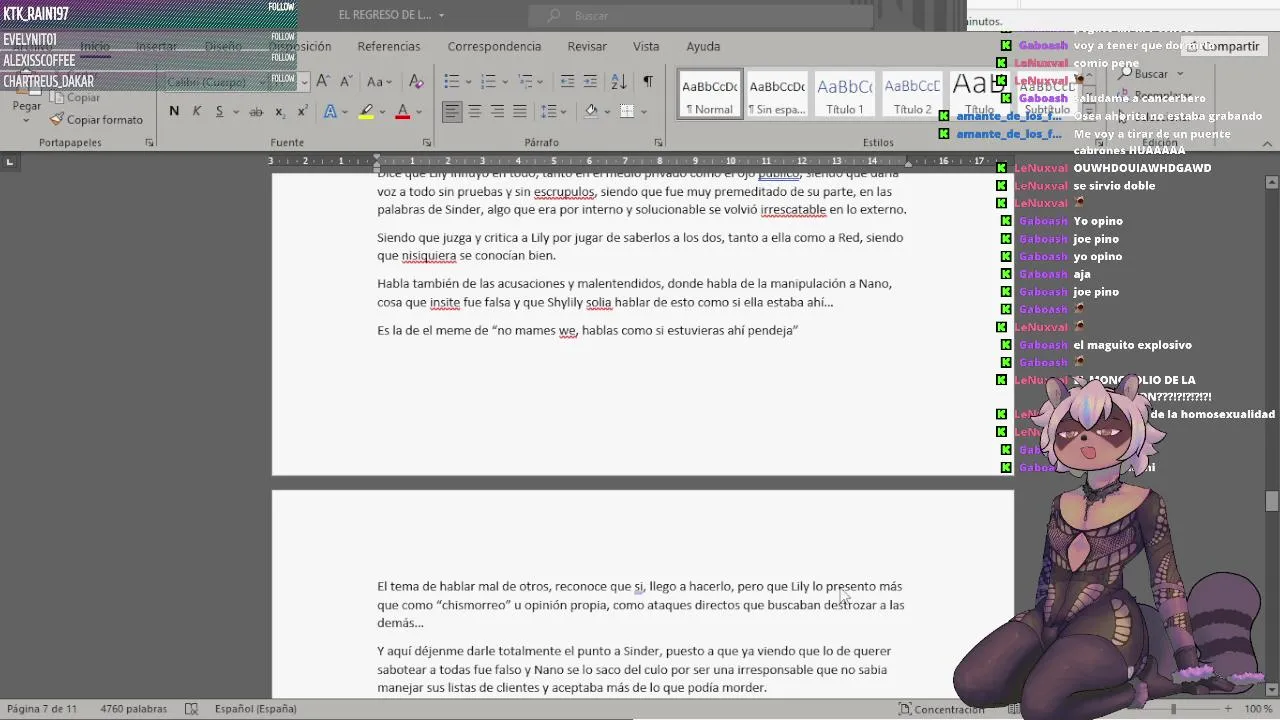The height and width of the screenshot is (720, 1280).
Task: Open the Correspondencia tab
Action: [494, 47]
